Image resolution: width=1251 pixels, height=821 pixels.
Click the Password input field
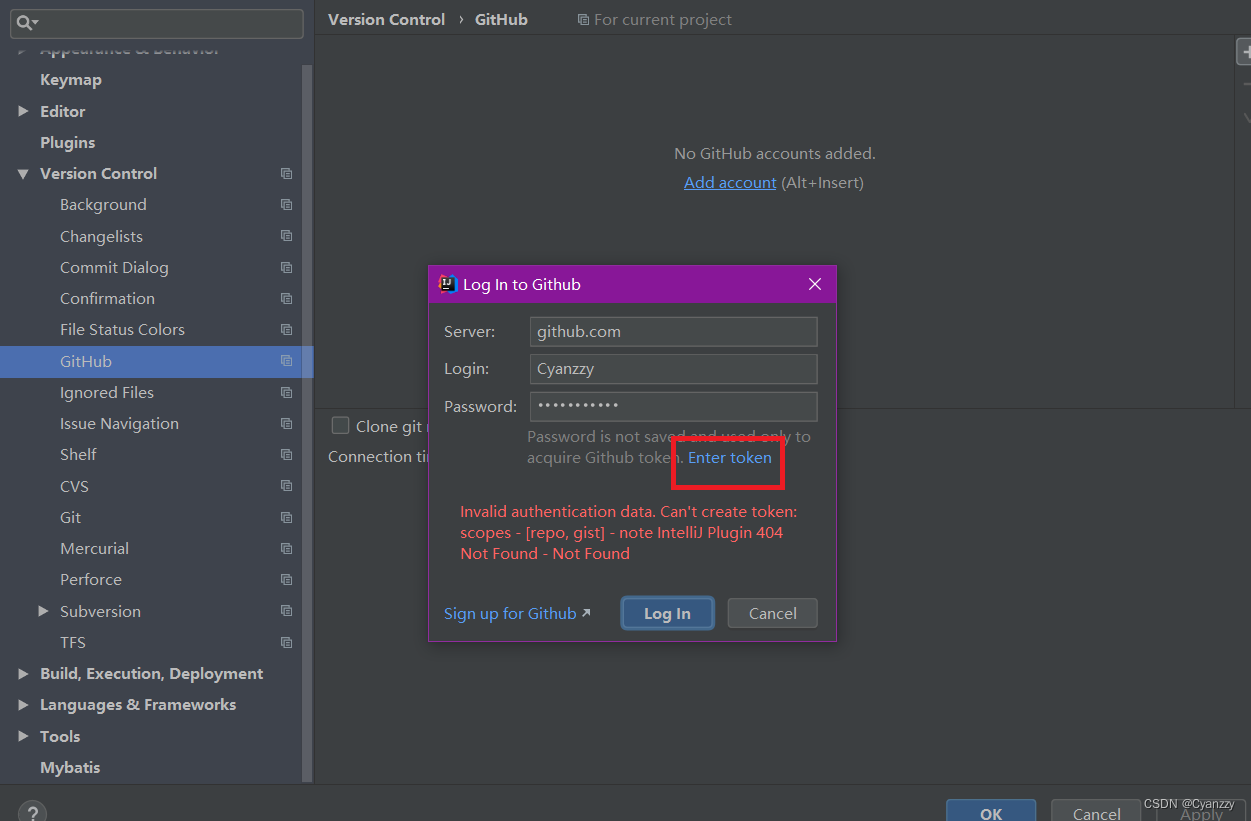[673, 406]
